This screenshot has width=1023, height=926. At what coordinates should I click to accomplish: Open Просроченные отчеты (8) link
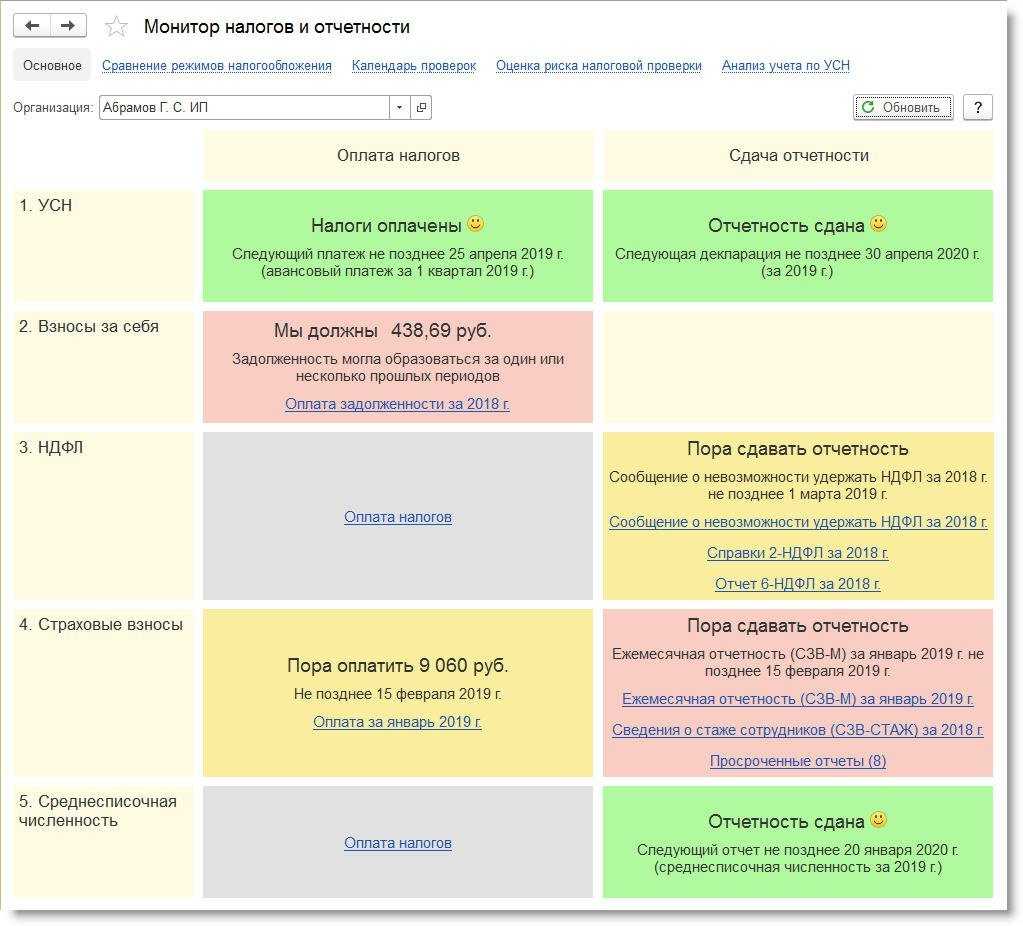pos(797,761)
